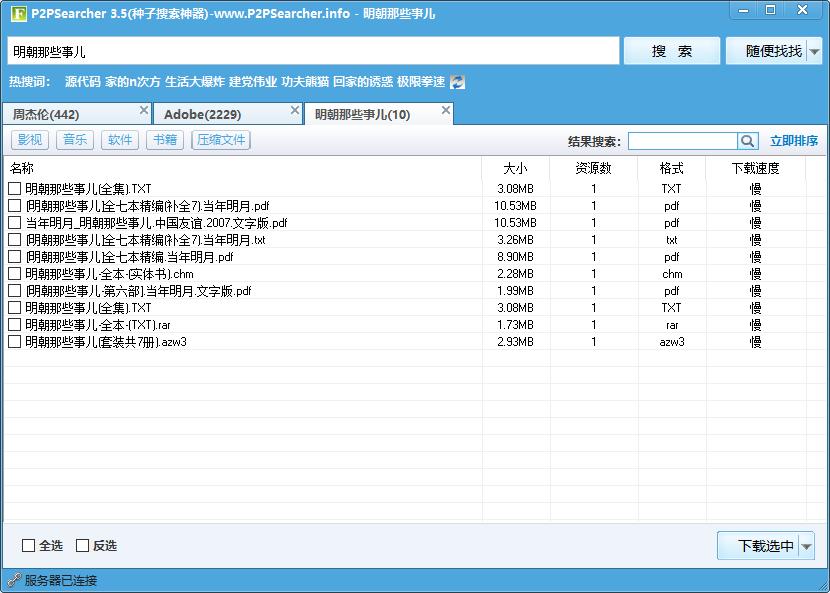Click the 服务器已连接 status text
This screenshot has width=830, height=593.
[61, 580]
